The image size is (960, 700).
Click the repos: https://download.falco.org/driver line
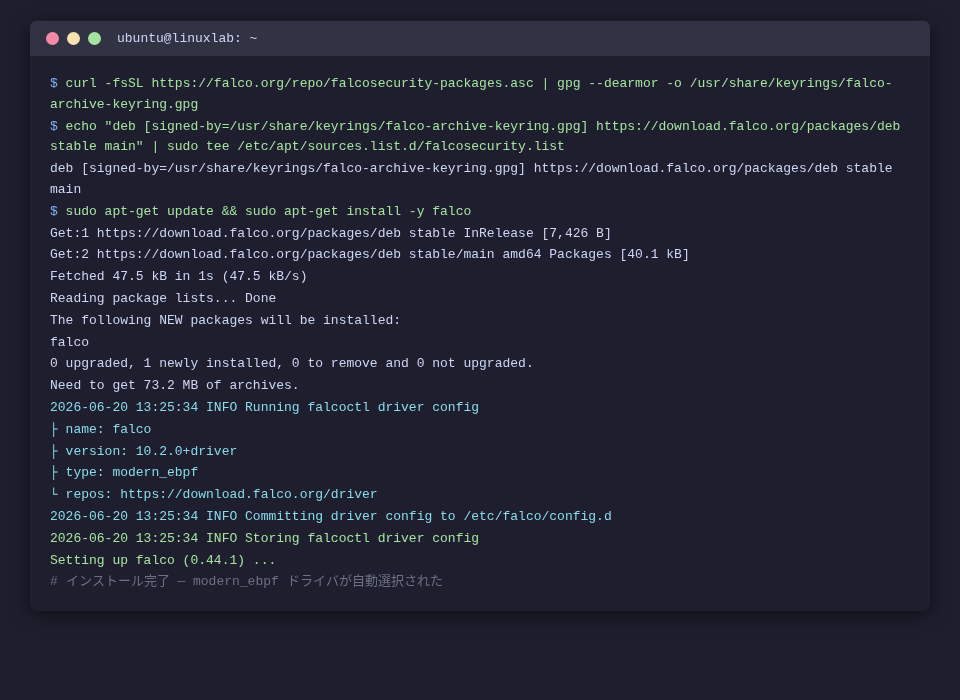(214, 494)
